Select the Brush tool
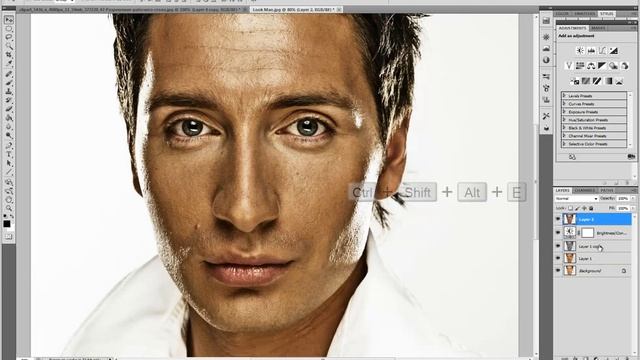Screen dimensions: 640x360 [9, 83]
